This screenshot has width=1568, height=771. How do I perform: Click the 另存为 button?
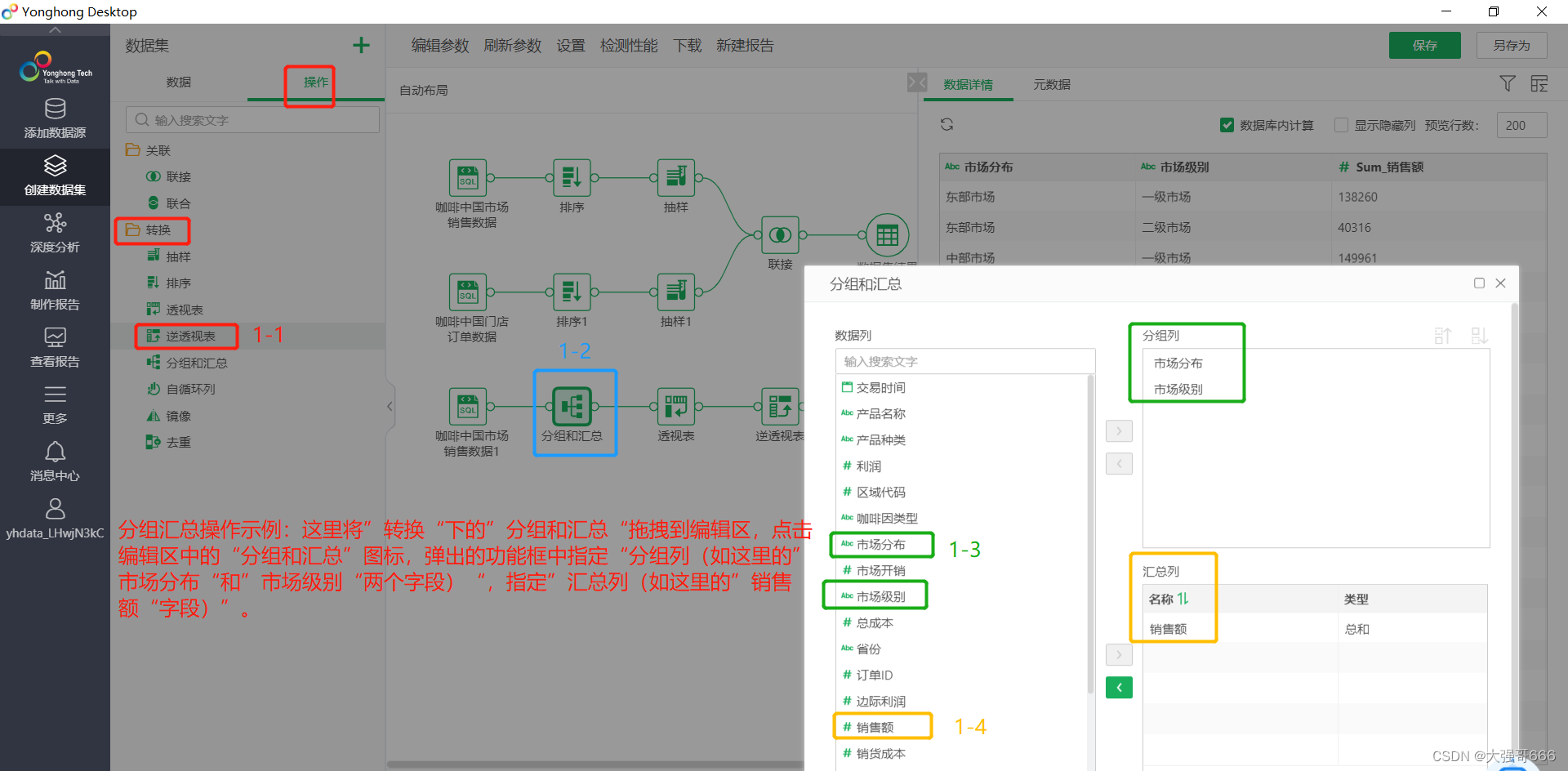[x=1512, y=45]
